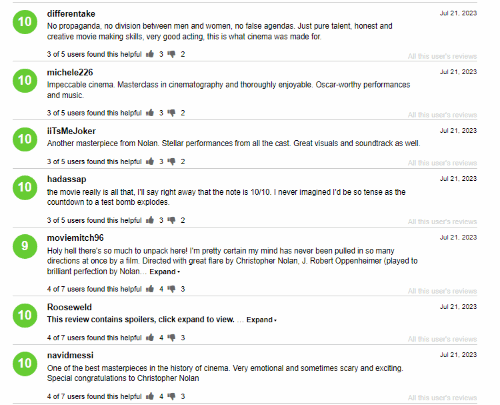Select moviemitch96's green 9 score badge

(x=25, y=246)
